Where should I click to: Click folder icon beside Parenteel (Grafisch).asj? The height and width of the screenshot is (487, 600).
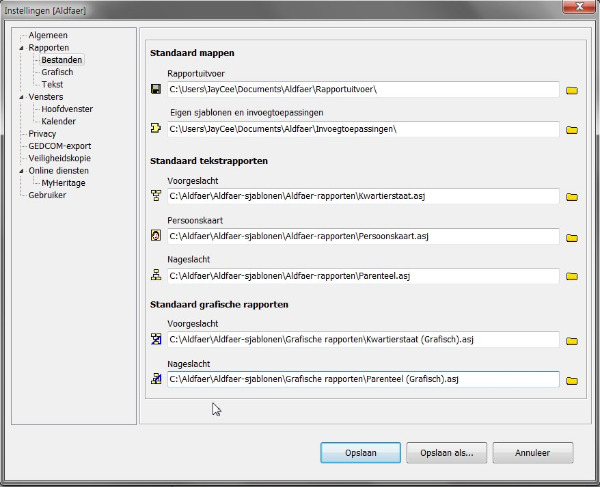pos(573,381)
